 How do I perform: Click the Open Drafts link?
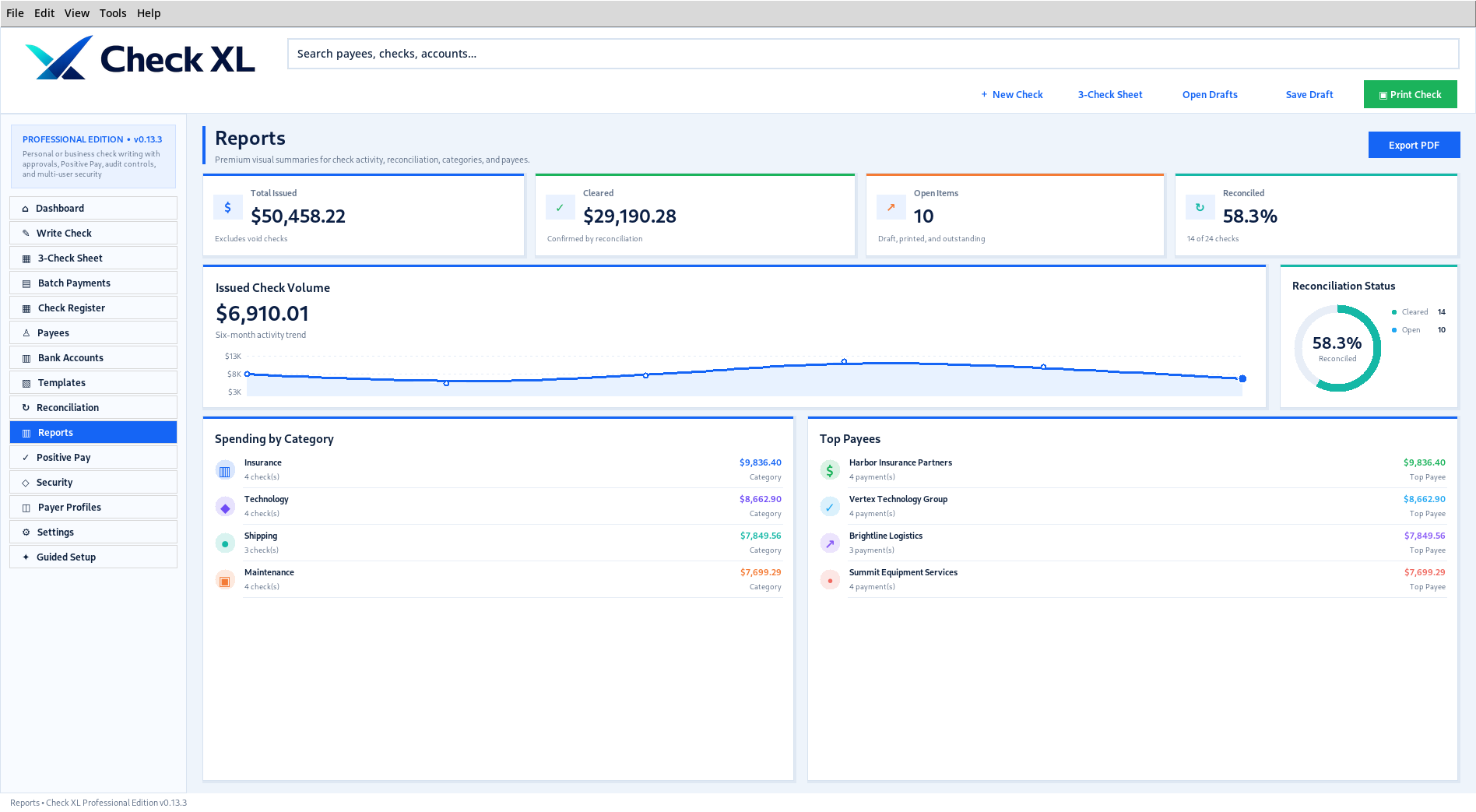pyautogui.click(x=1210, y=94)
